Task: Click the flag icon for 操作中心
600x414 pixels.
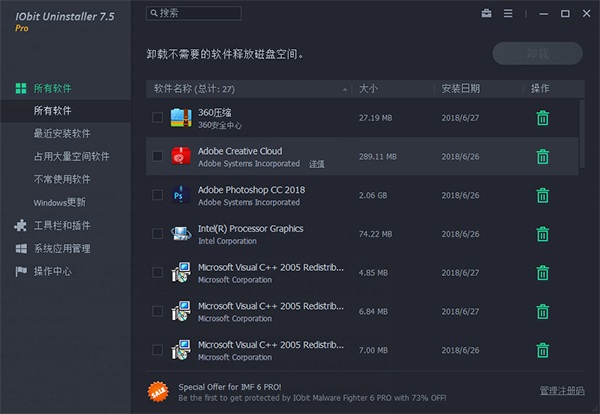Action: pyautogui.click(x=21, y=272)
